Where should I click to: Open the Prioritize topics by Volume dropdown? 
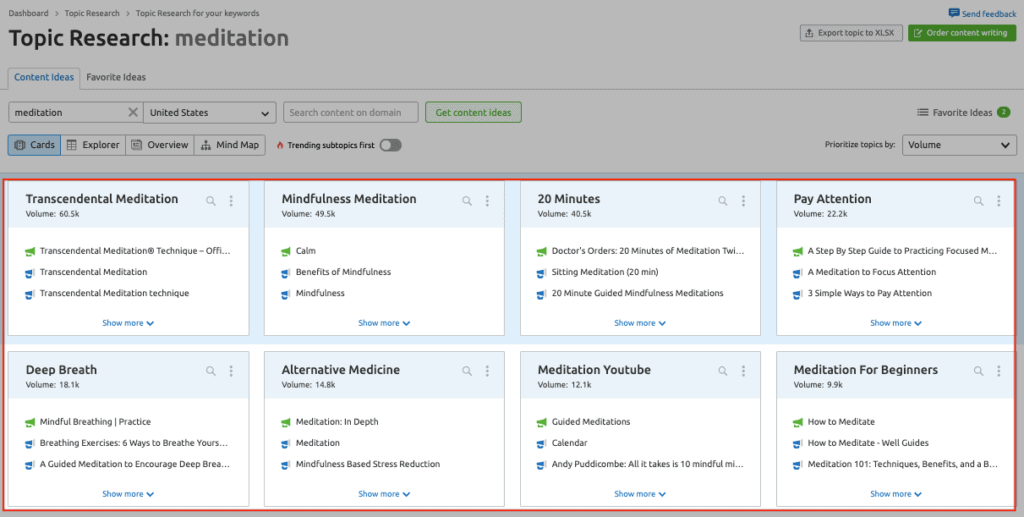tap(958, 145)
